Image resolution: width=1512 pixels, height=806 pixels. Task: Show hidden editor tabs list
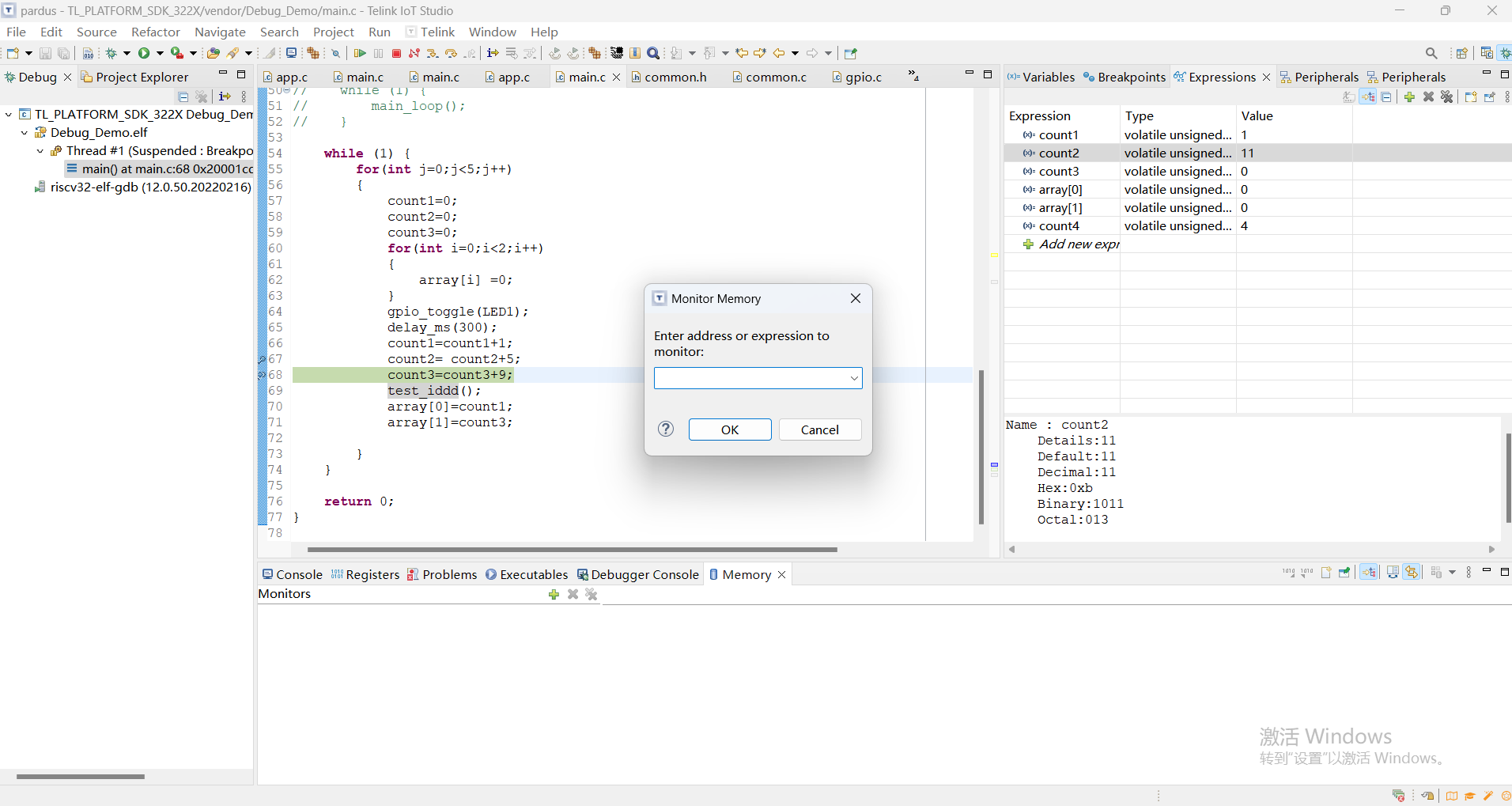(x=913, y=76)
